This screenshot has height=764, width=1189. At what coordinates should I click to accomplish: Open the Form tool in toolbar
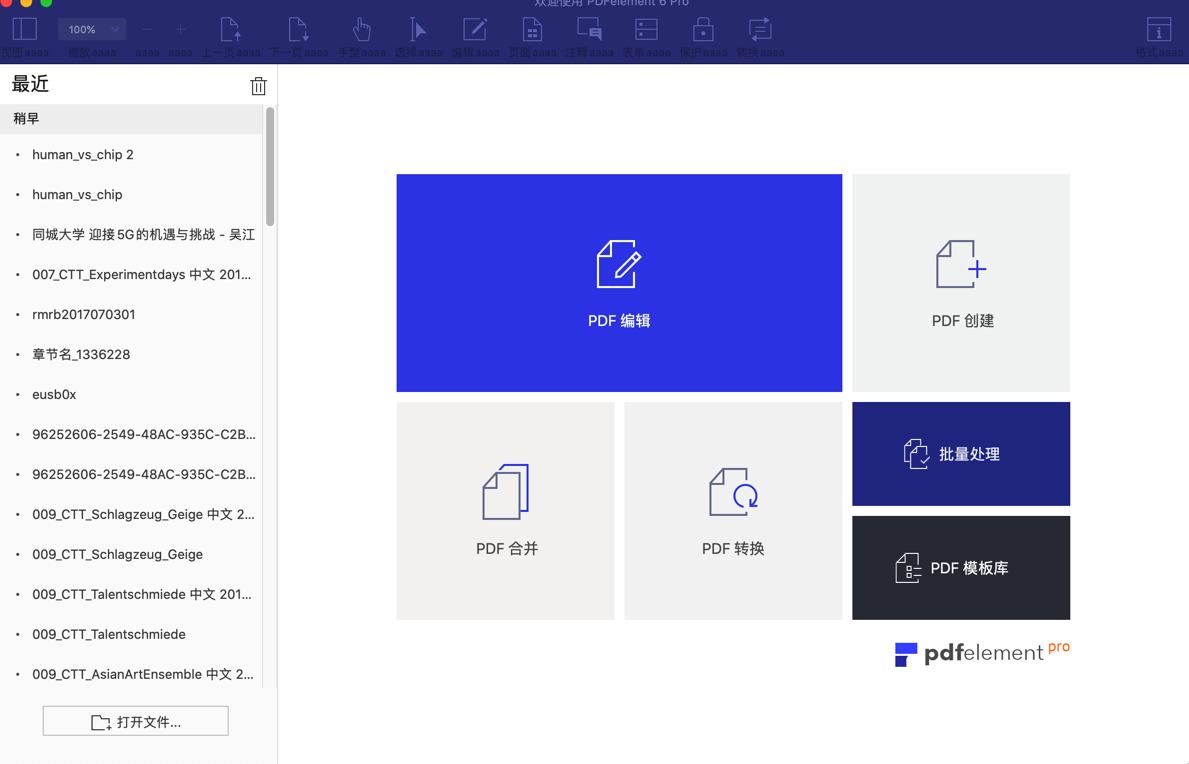click(646, 30)
